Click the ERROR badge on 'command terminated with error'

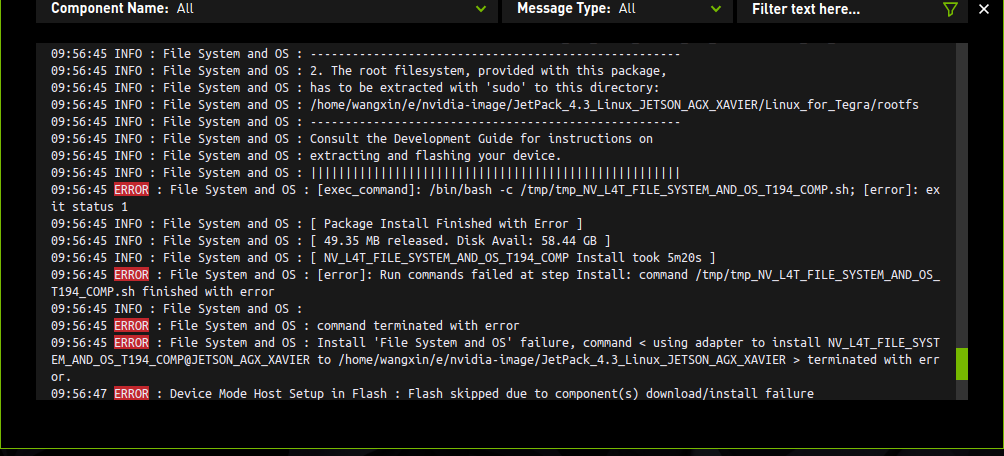click(x=131, y=325)
